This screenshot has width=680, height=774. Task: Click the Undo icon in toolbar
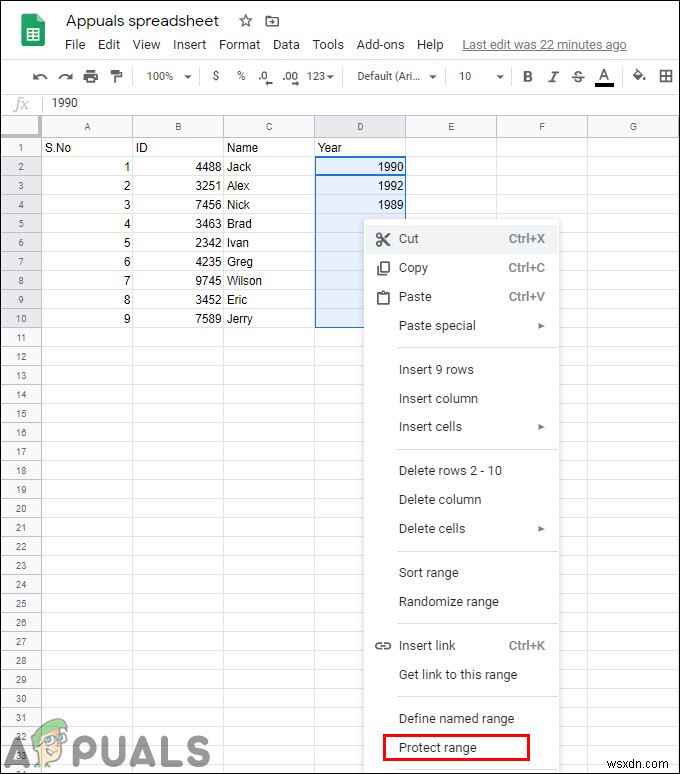tap(40, 77)
